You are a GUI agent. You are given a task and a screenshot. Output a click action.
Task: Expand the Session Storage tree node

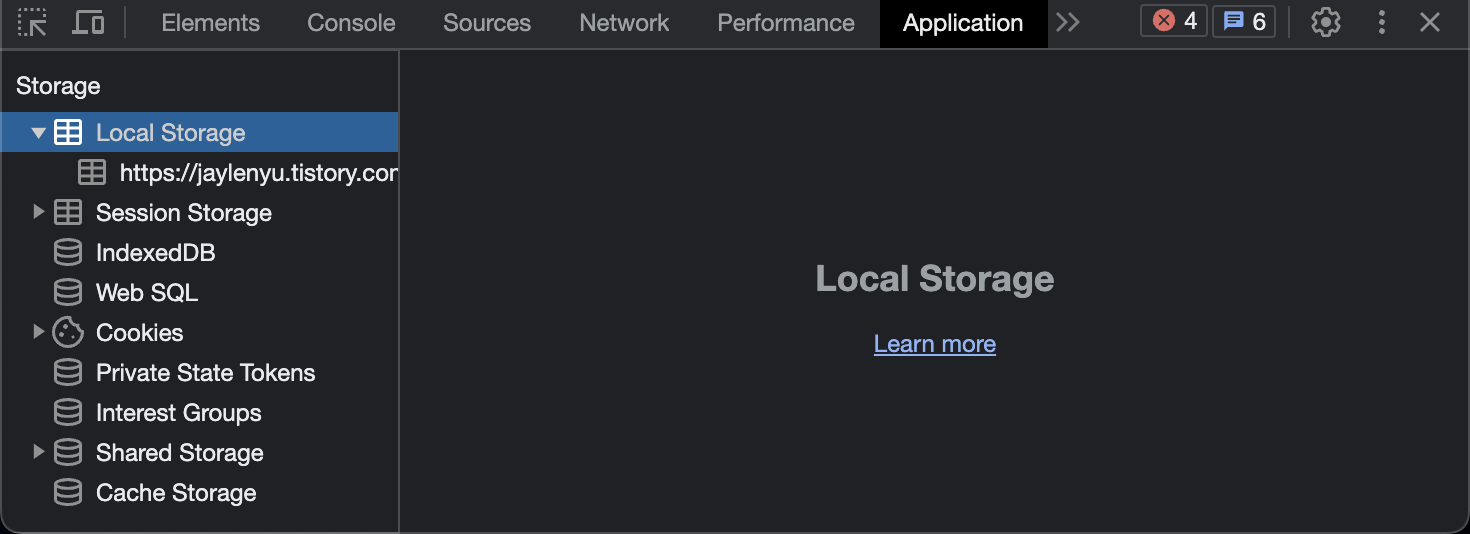[38, 212]
